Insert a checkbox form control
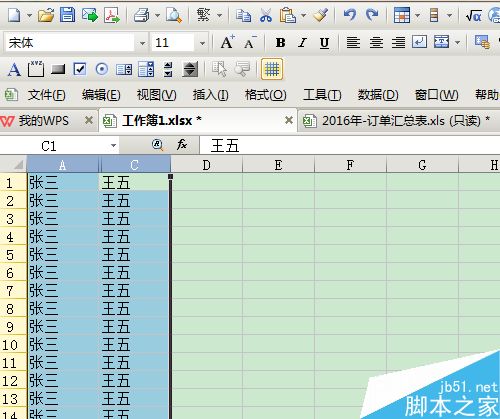500x419 pixels. [80, 69]
